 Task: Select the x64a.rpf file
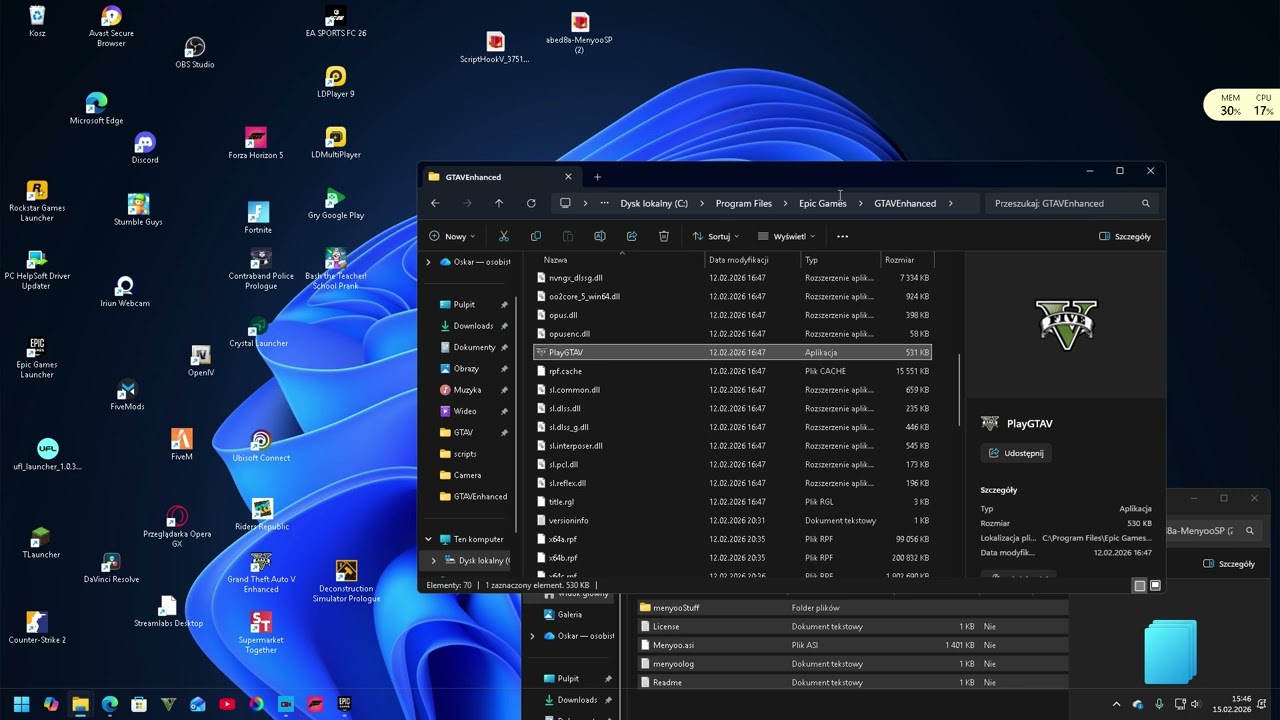click(732, 539)
